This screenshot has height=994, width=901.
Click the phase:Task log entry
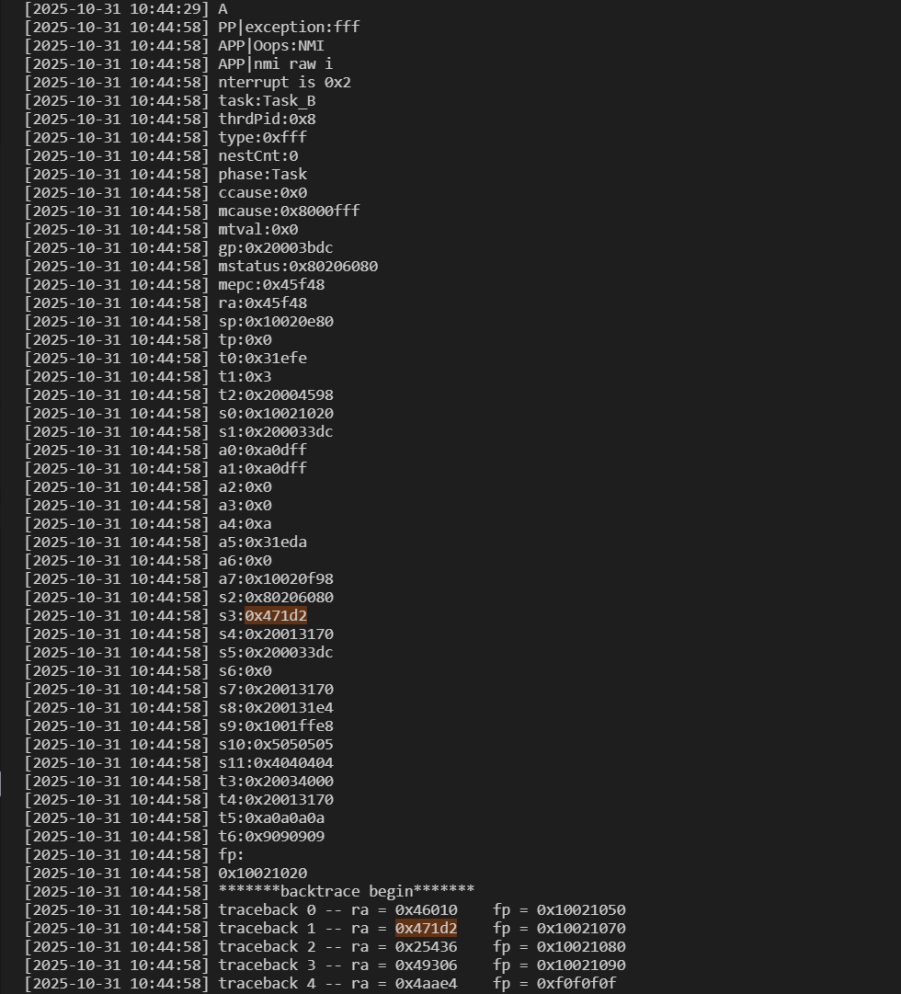263,174
